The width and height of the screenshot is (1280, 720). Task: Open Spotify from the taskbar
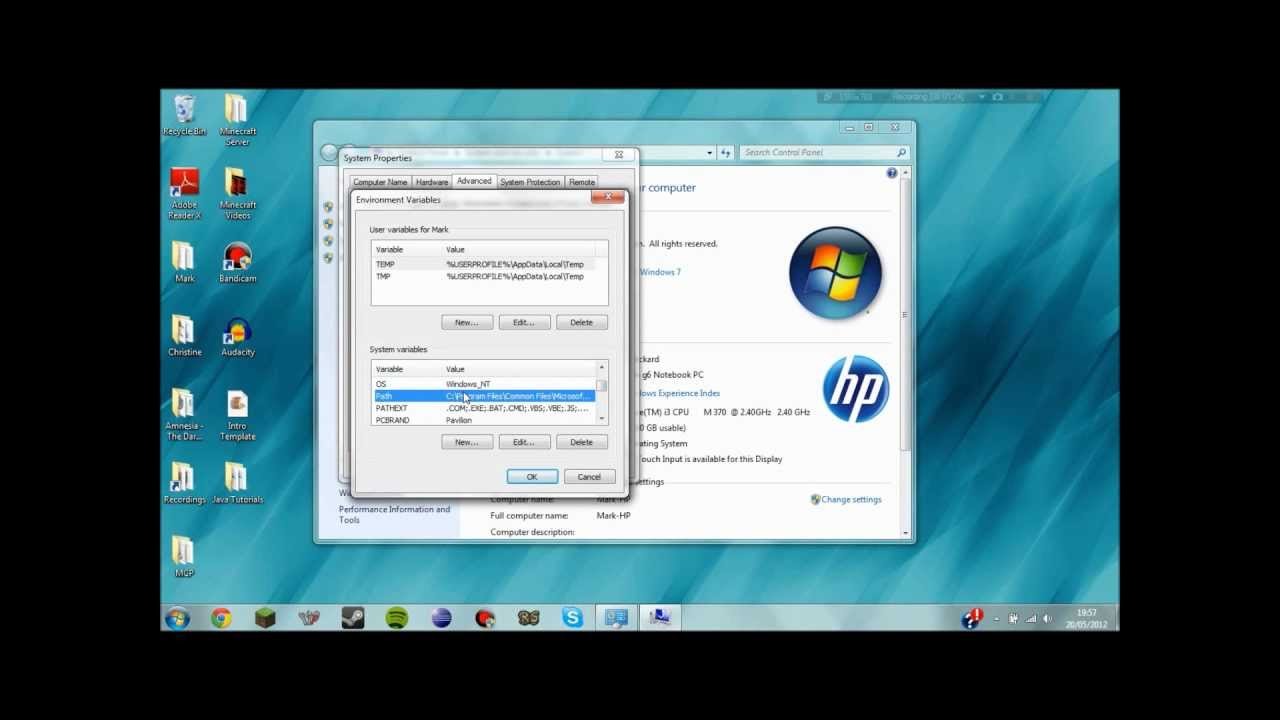396,618
